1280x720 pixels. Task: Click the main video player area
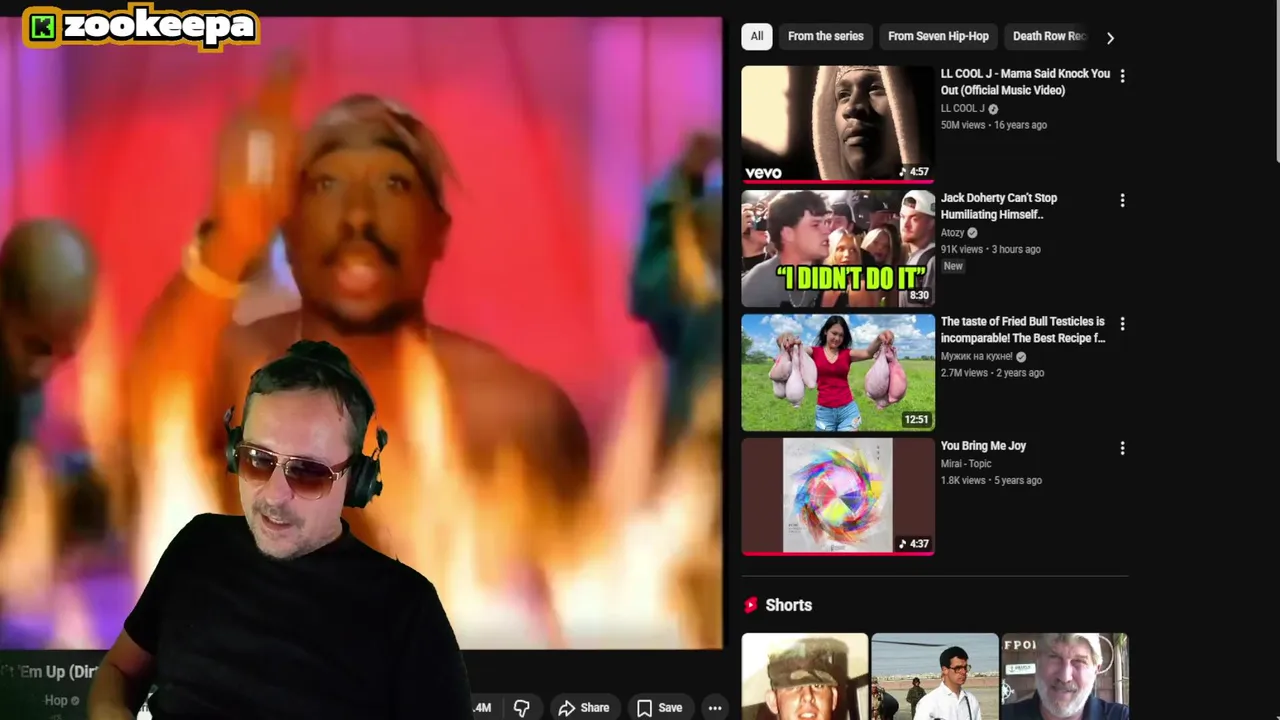tap(361, 333)
